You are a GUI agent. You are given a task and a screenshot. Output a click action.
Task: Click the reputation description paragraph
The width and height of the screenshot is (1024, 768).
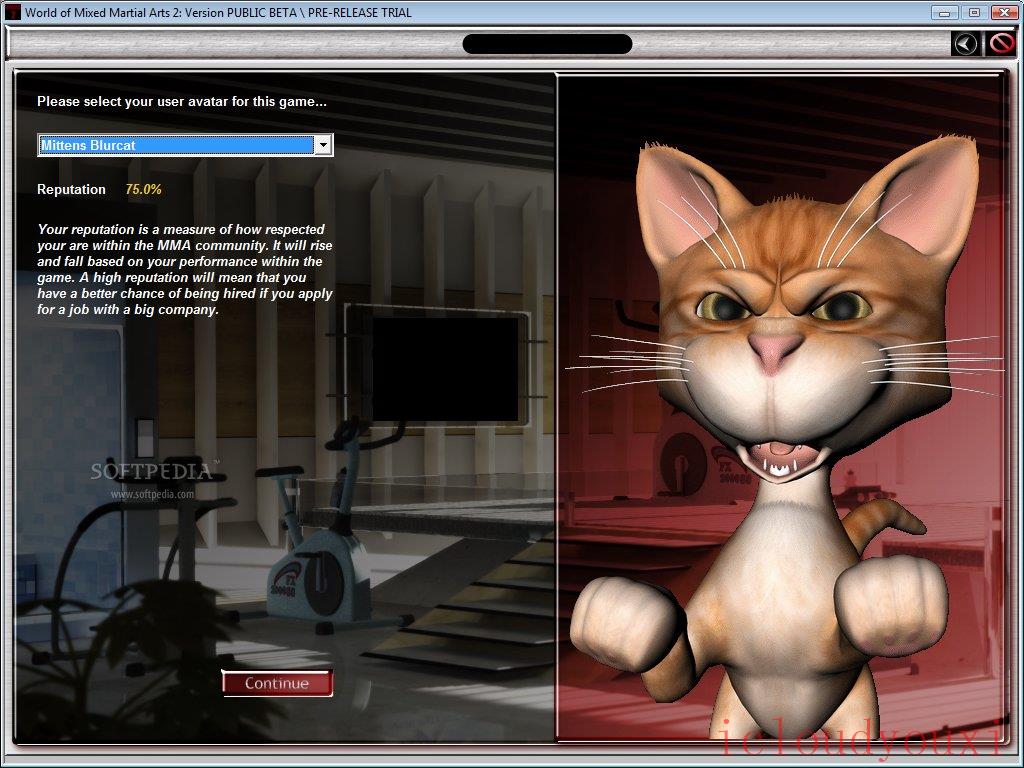pos(185,269)
